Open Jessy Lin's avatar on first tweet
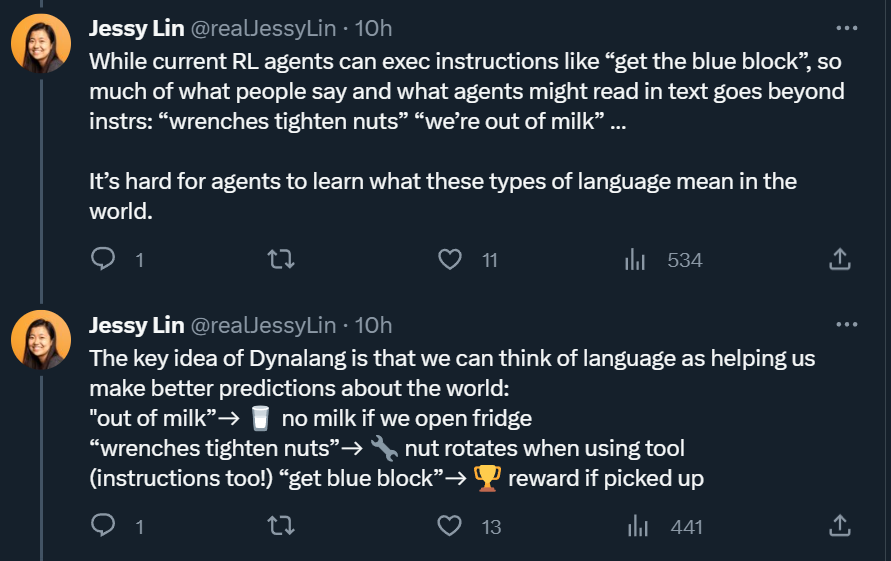The width and height of the screenshot is (891, 561). pyautogui.click(x=41, y=44)
